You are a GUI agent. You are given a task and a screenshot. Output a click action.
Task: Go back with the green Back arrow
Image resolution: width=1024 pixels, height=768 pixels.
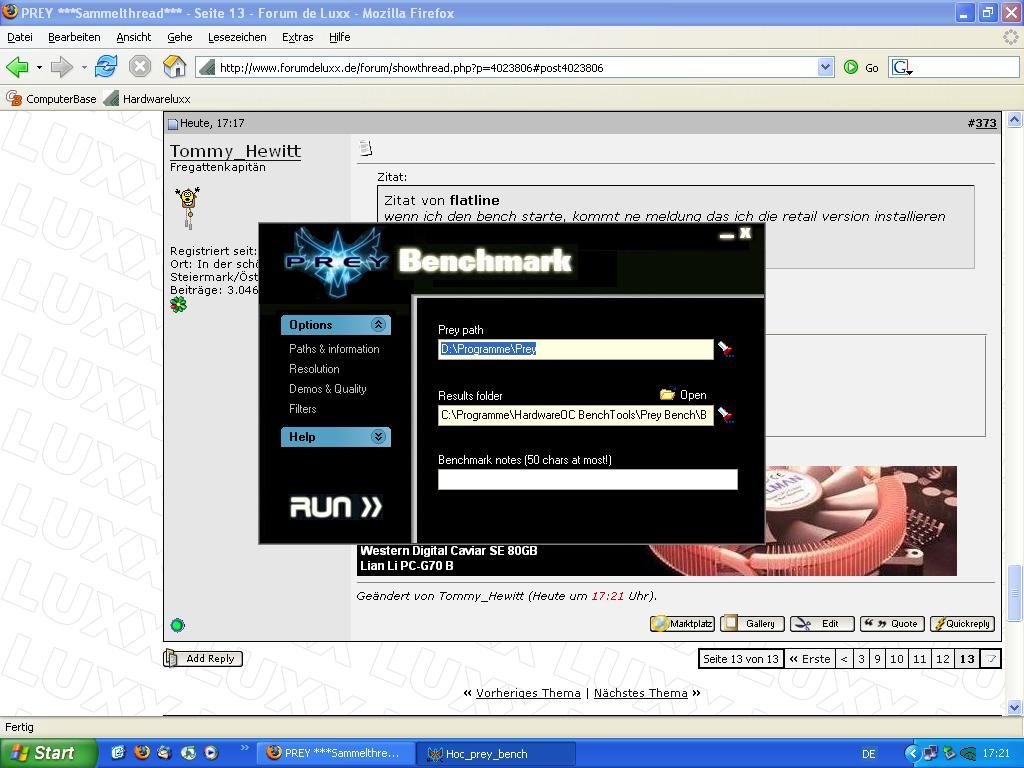17,67
